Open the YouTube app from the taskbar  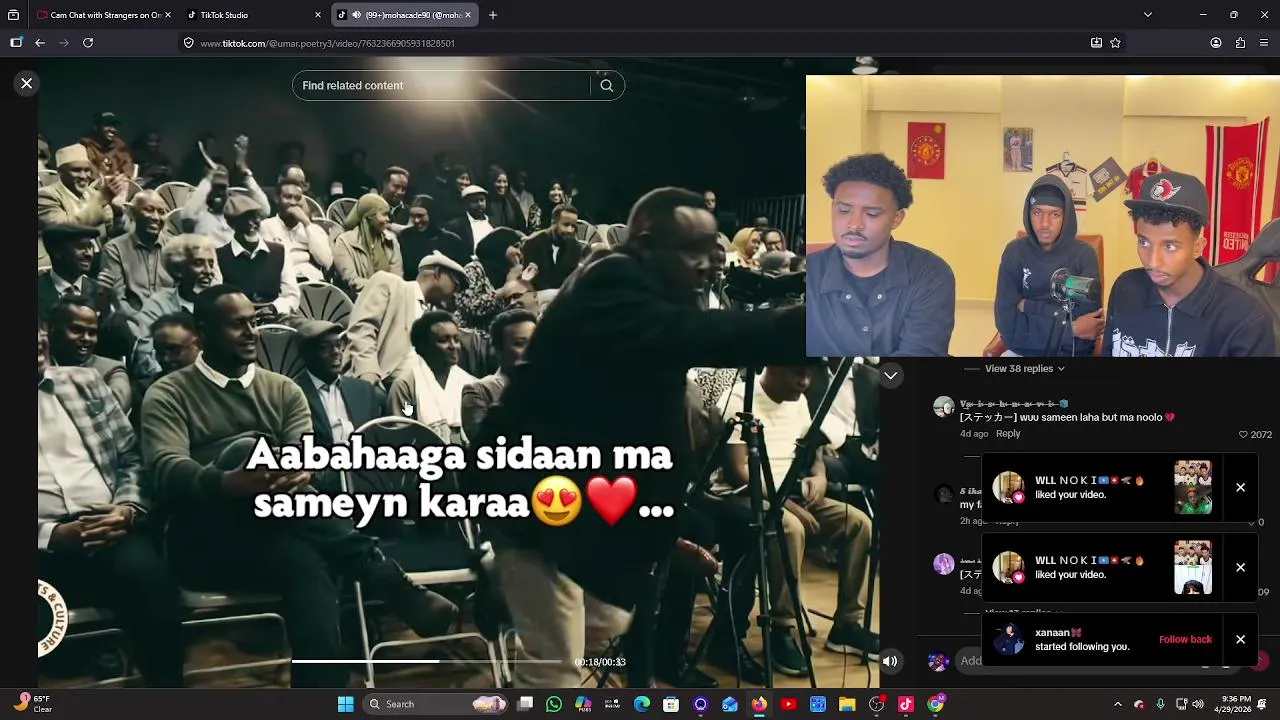point(788,704)
